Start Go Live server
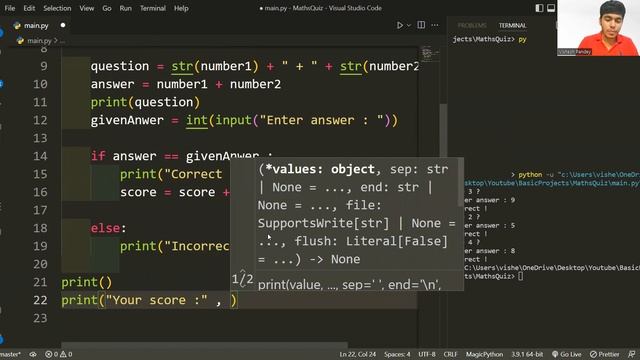This screenshot has width=640, height=360. [566, 354]
